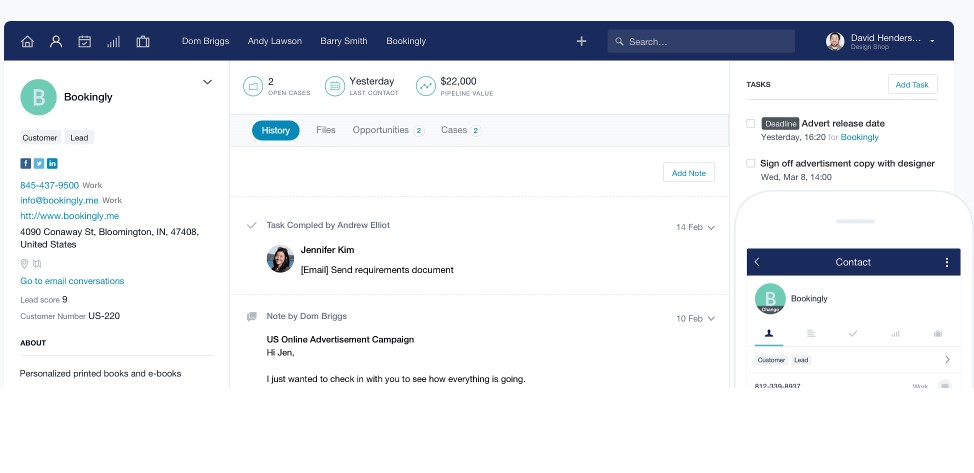Open Bookingly item in top navigation
This screenshot has height=473, width=974.
click(406, 41)
